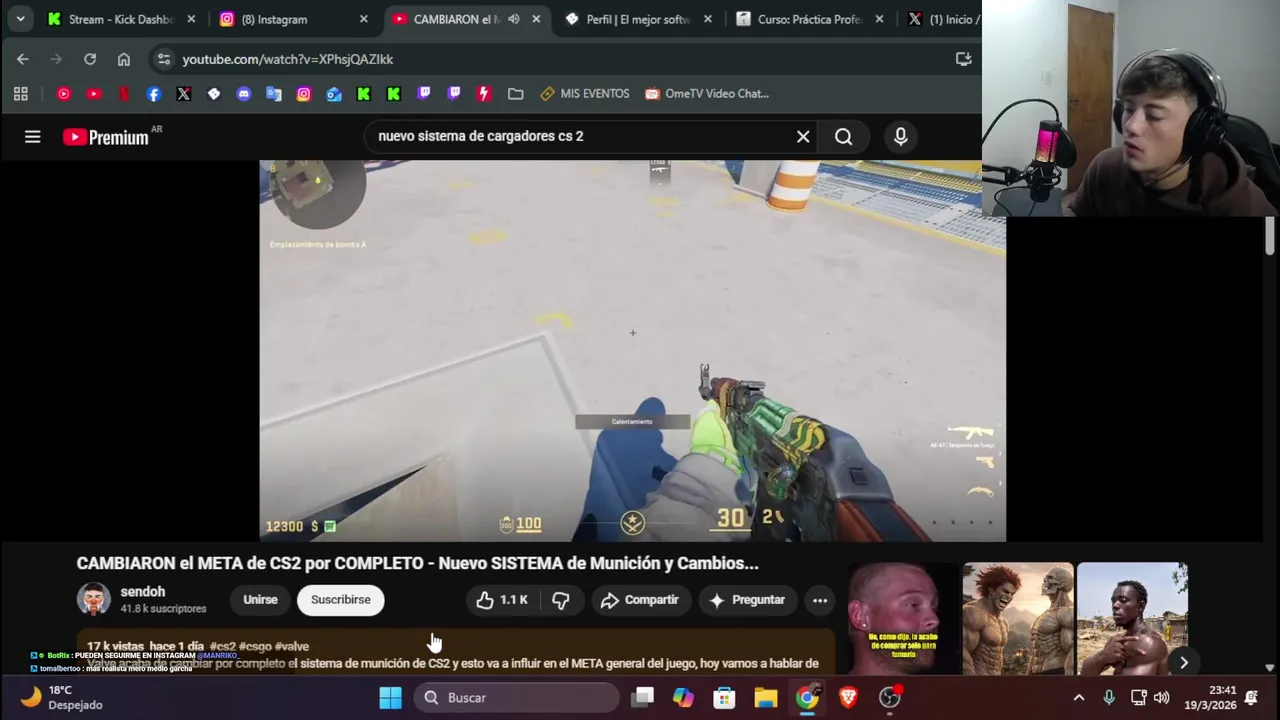The width and height of the screenshot is (1280, 720).
Task: Click the page vertical scrollbar thumb
Action: [1270, 236]
